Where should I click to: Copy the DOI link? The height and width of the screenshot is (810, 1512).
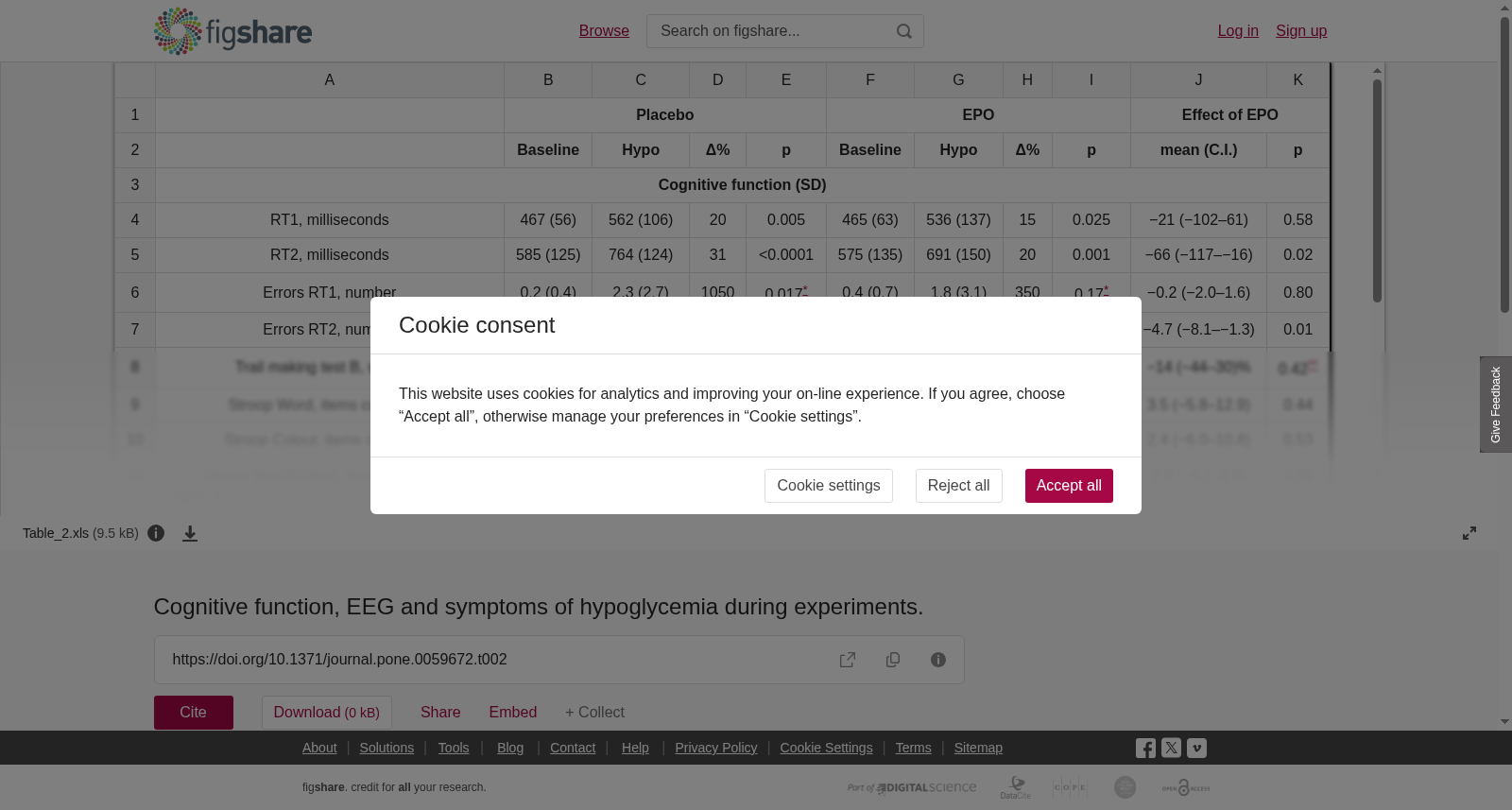click(x=893, y=660)
